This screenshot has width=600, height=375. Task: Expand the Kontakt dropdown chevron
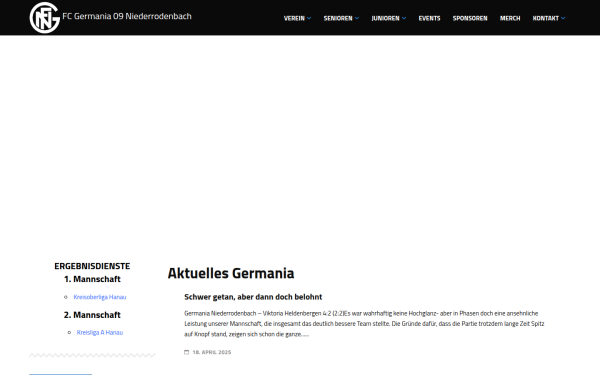pos(563,18)
